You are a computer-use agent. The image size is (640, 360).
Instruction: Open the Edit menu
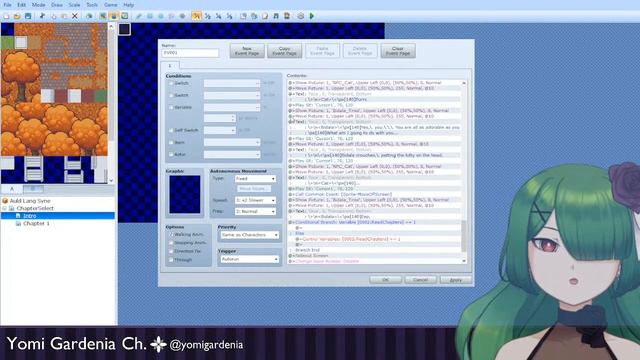[21, 5]
